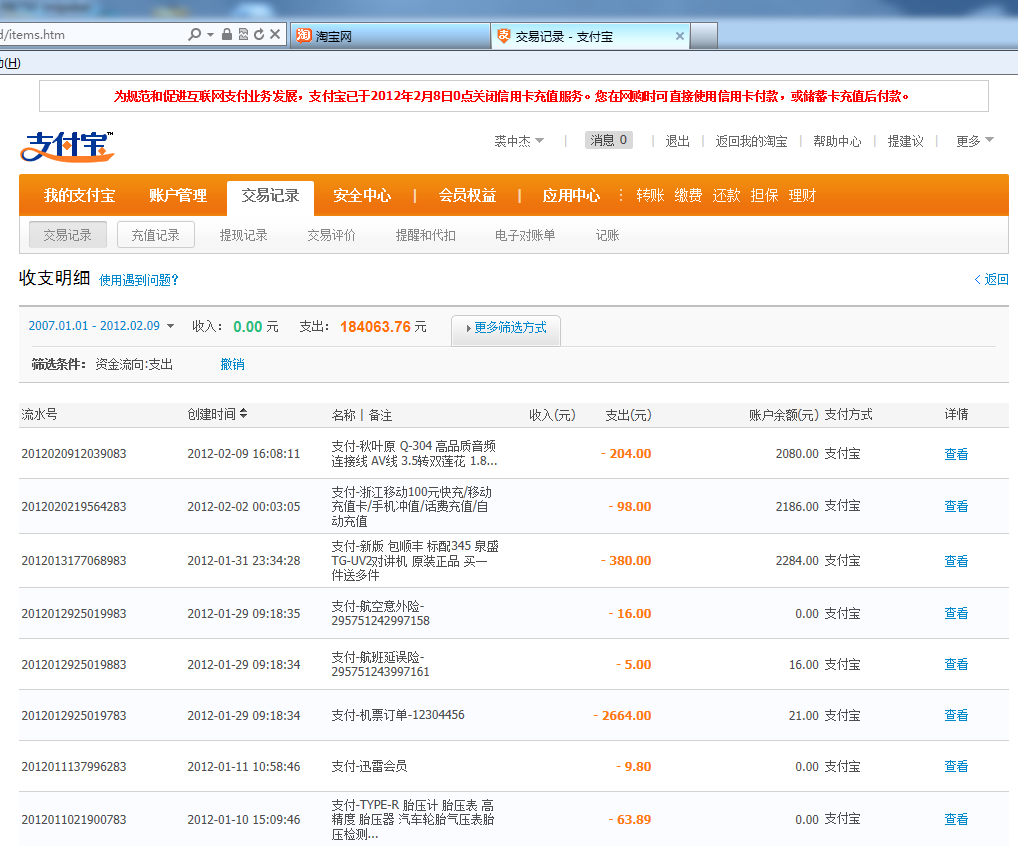Click the address bar search magnifier icon
Image resolution: width=1018 pixels, height=846 pixels.
[194, 34]
